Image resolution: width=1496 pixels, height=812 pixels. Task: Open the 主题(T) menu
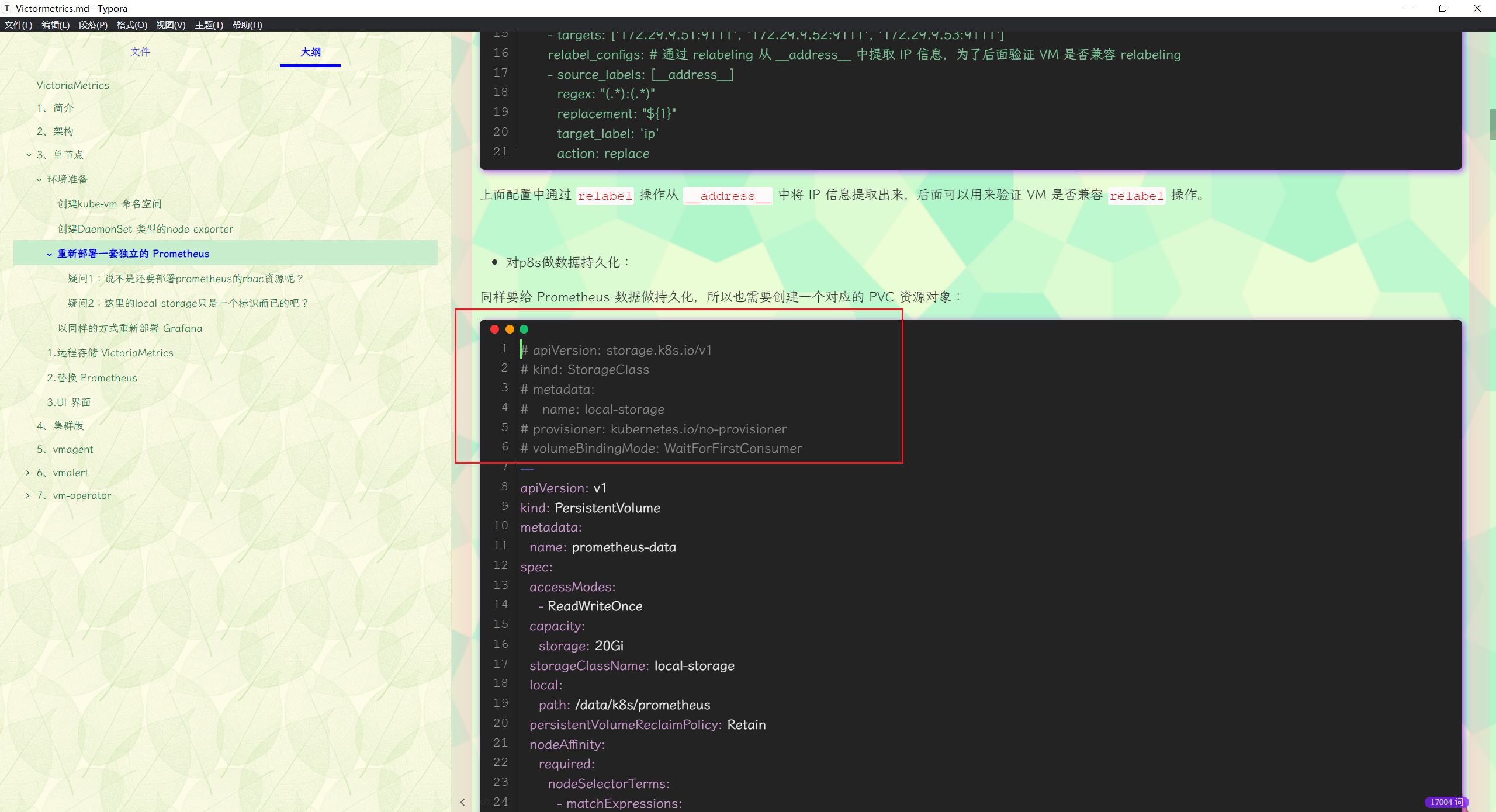tap(209, 25)
